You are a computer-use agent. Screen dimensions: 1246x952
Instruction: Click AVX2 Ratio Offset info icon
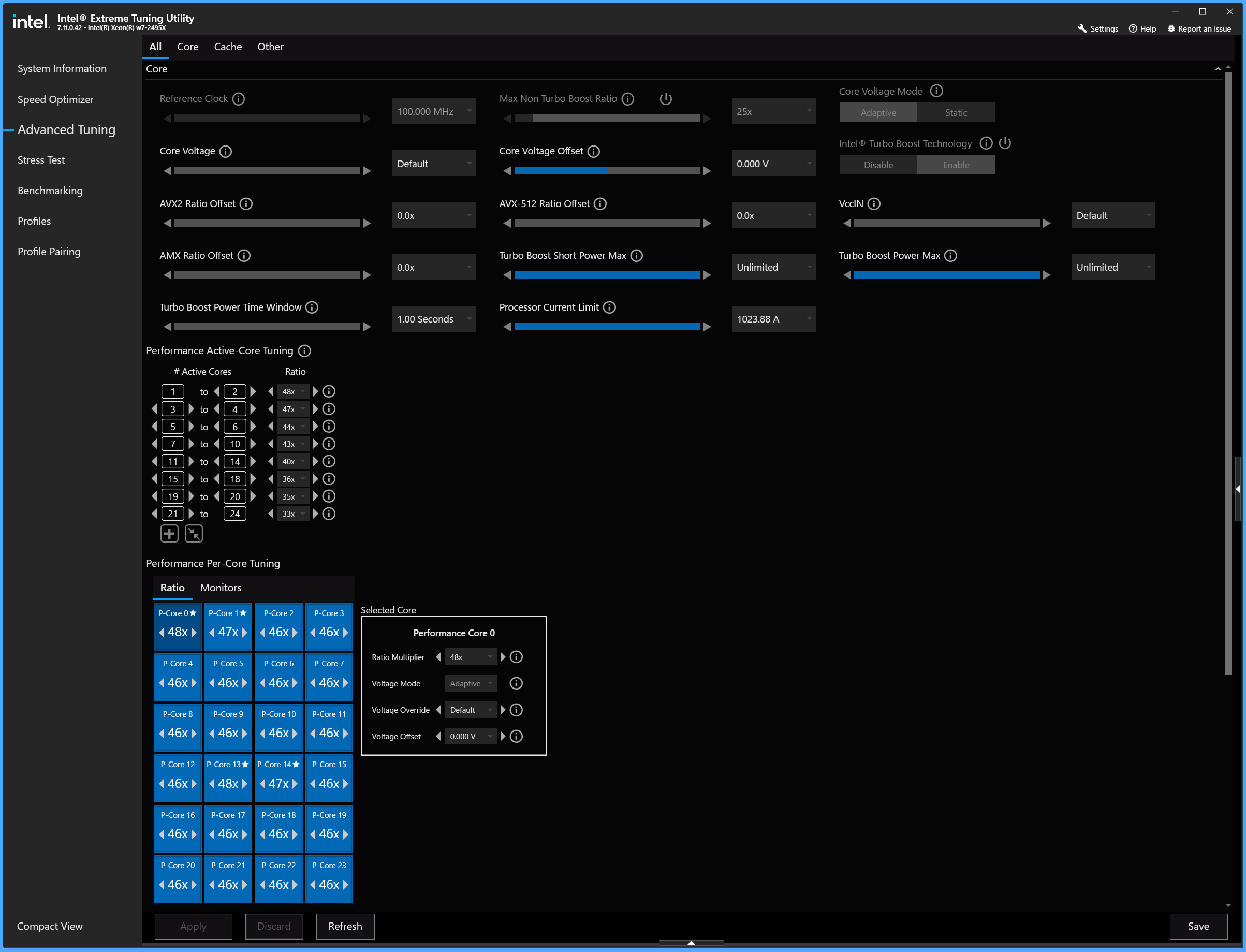coord(246,204)
